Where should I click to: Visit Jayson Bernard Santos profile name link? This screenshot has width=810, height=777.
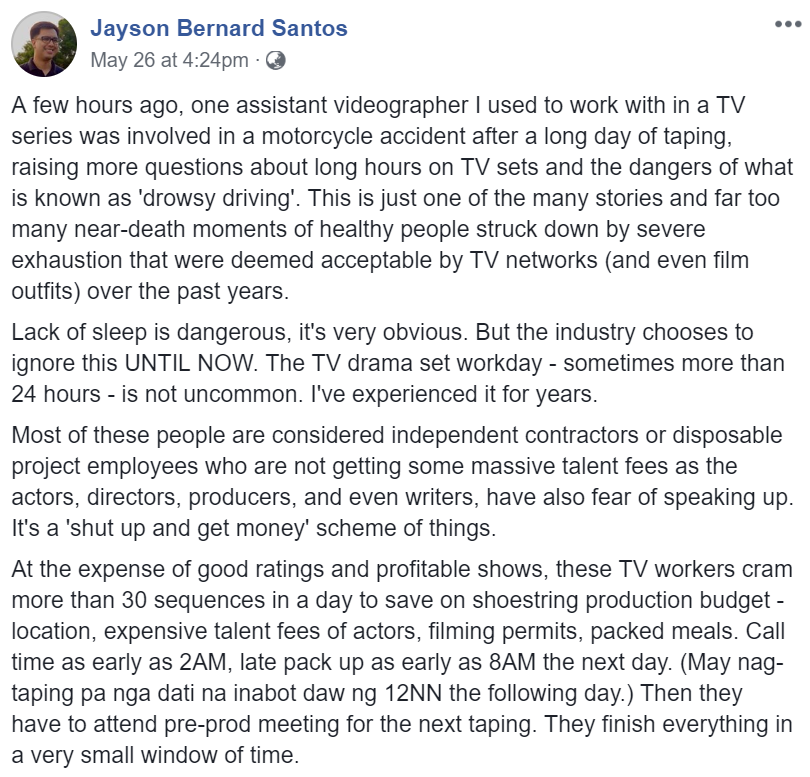tap(219, 28)
